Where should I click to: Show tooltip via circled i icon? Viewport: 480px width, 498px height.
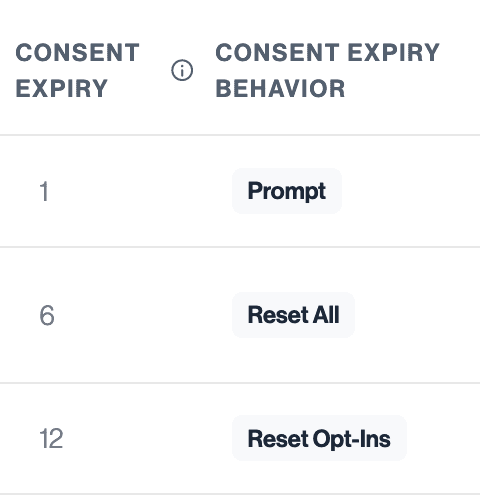pyautogui.click(x=182, y=70)
